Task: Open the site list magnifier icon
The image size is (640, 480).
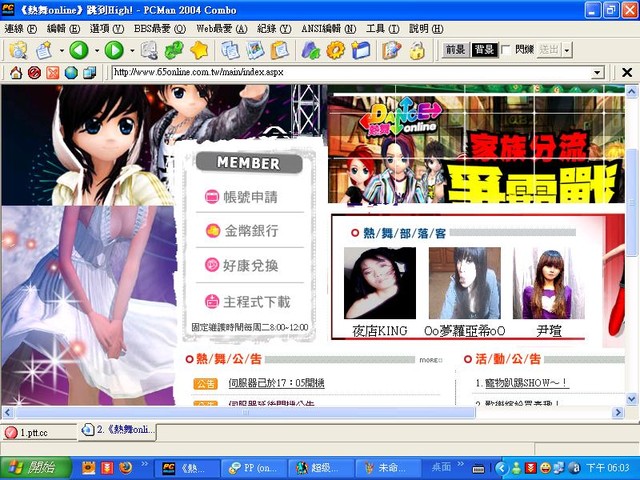Action: pos(18,51)
